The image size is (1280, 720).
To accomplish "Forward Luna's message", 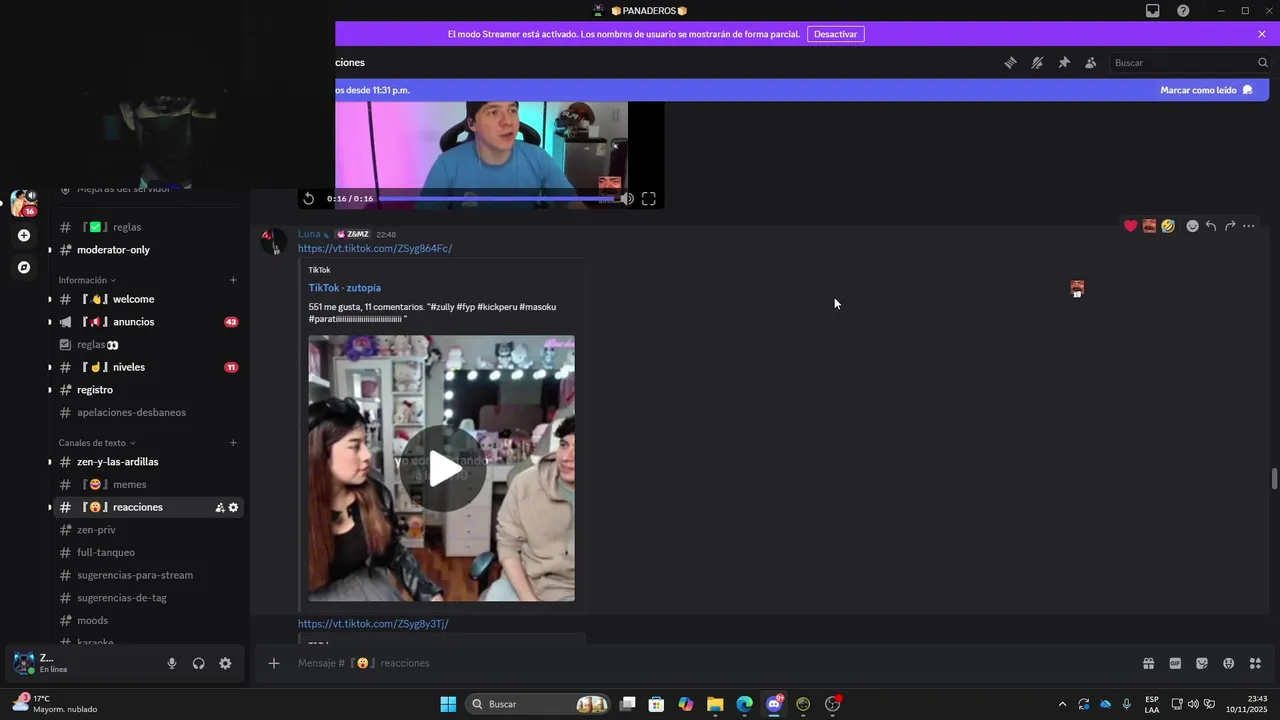I will click(1230, 226).
